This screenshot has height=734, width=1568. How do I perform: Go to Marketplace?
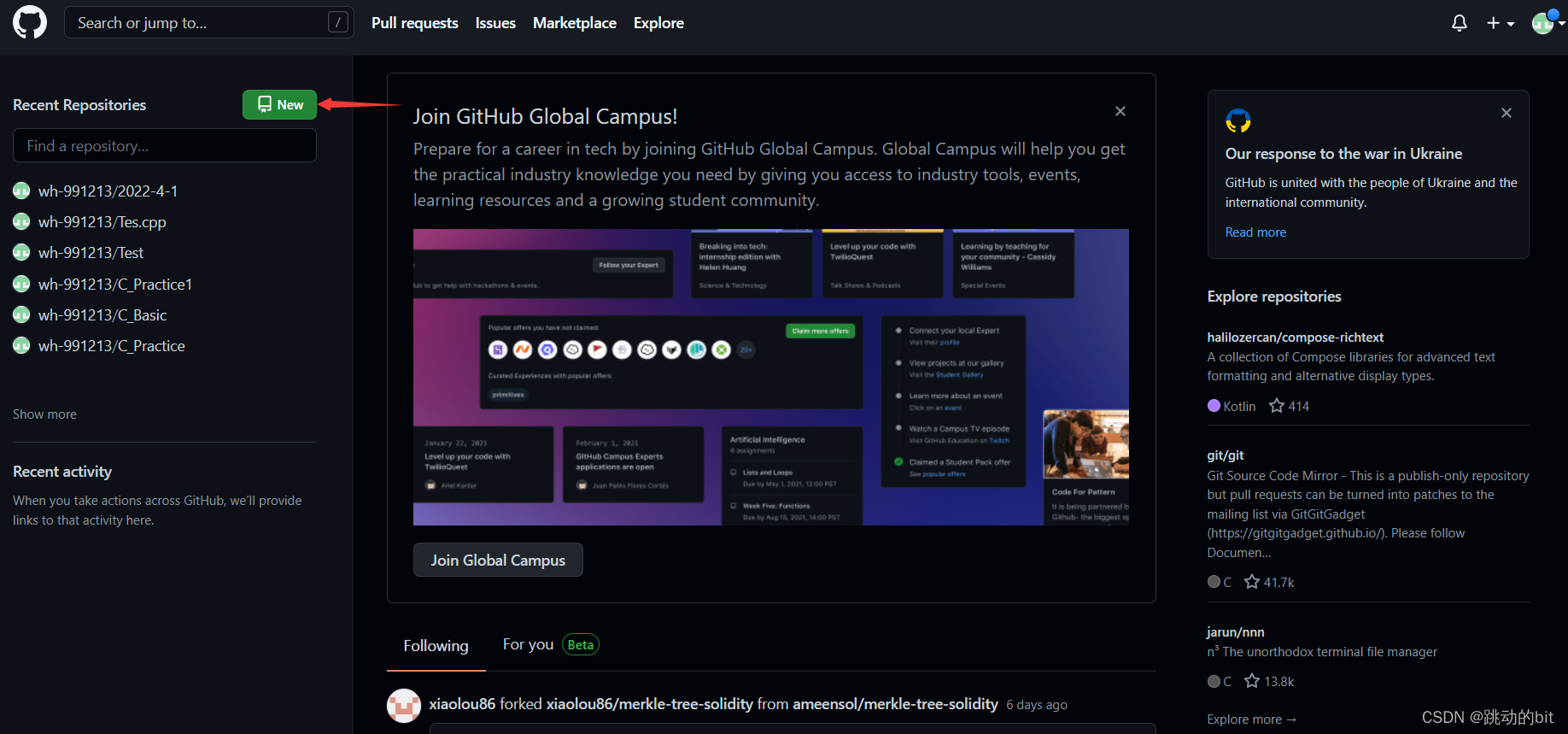[575, 23]
